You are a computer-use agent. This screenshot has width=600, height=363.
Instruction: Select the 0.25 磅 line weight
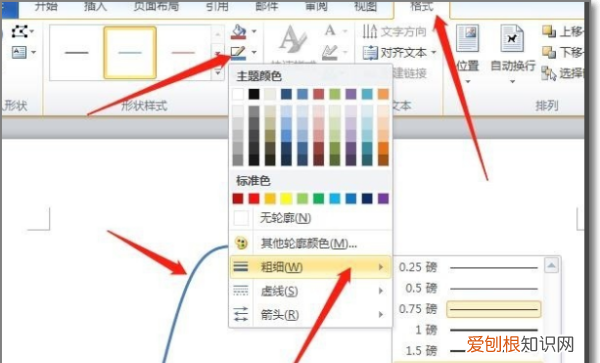pyautogui.click(x=469, y=267)
